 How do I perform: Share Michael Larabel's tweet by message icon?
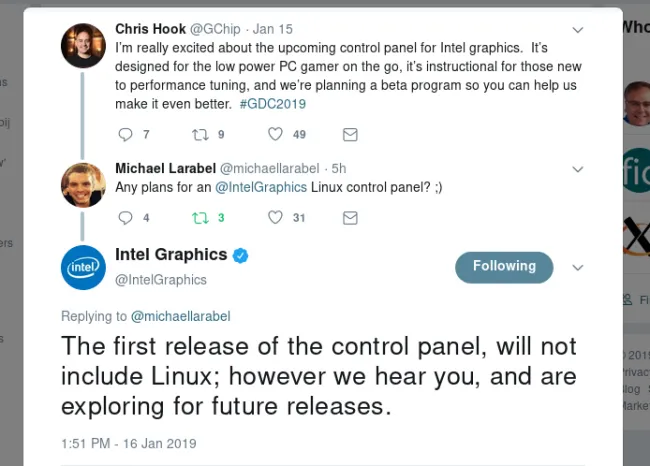coord(350,218)
